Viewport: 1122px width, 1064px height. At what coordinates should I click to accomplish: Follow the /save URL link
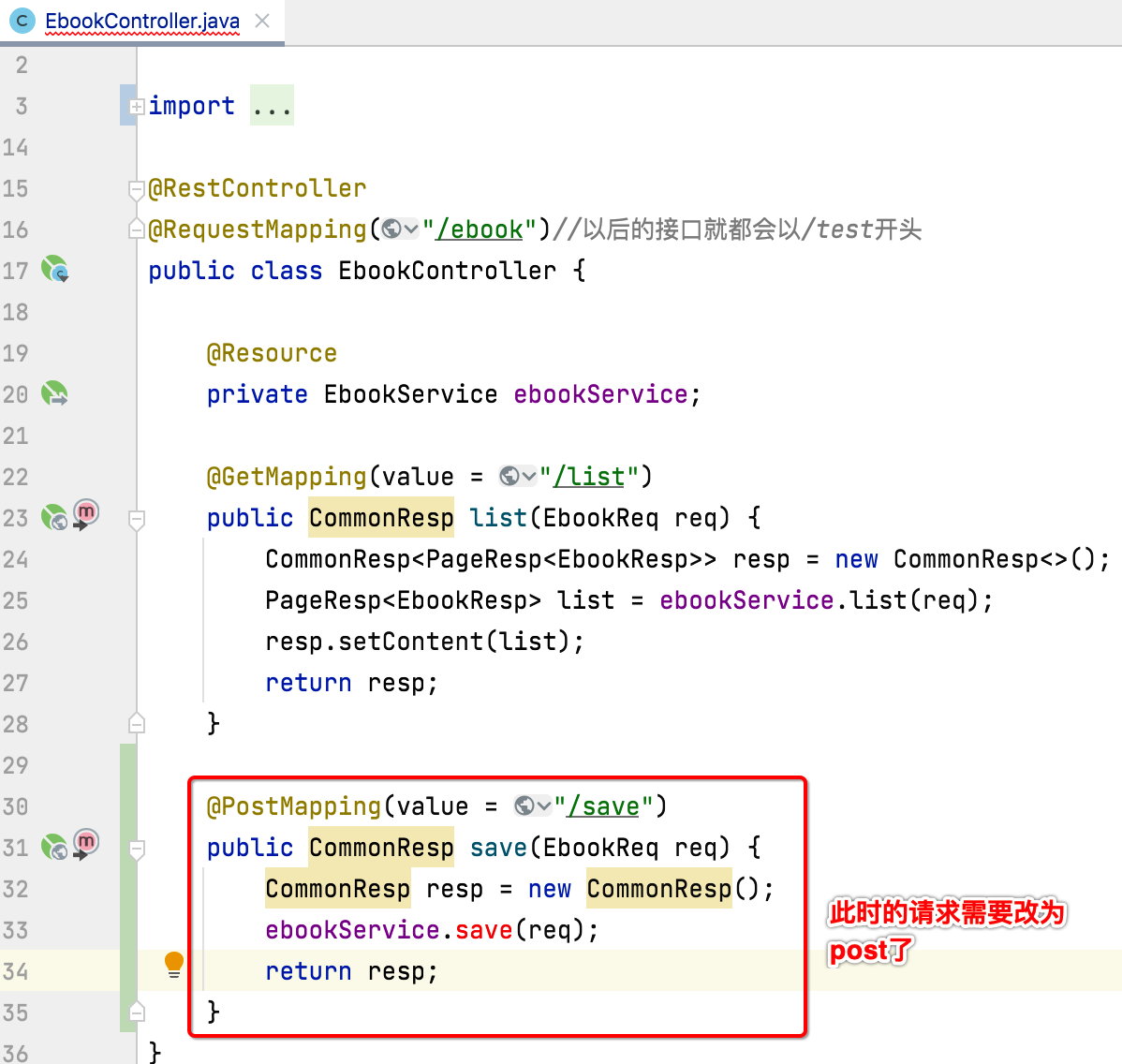point(604,806)
